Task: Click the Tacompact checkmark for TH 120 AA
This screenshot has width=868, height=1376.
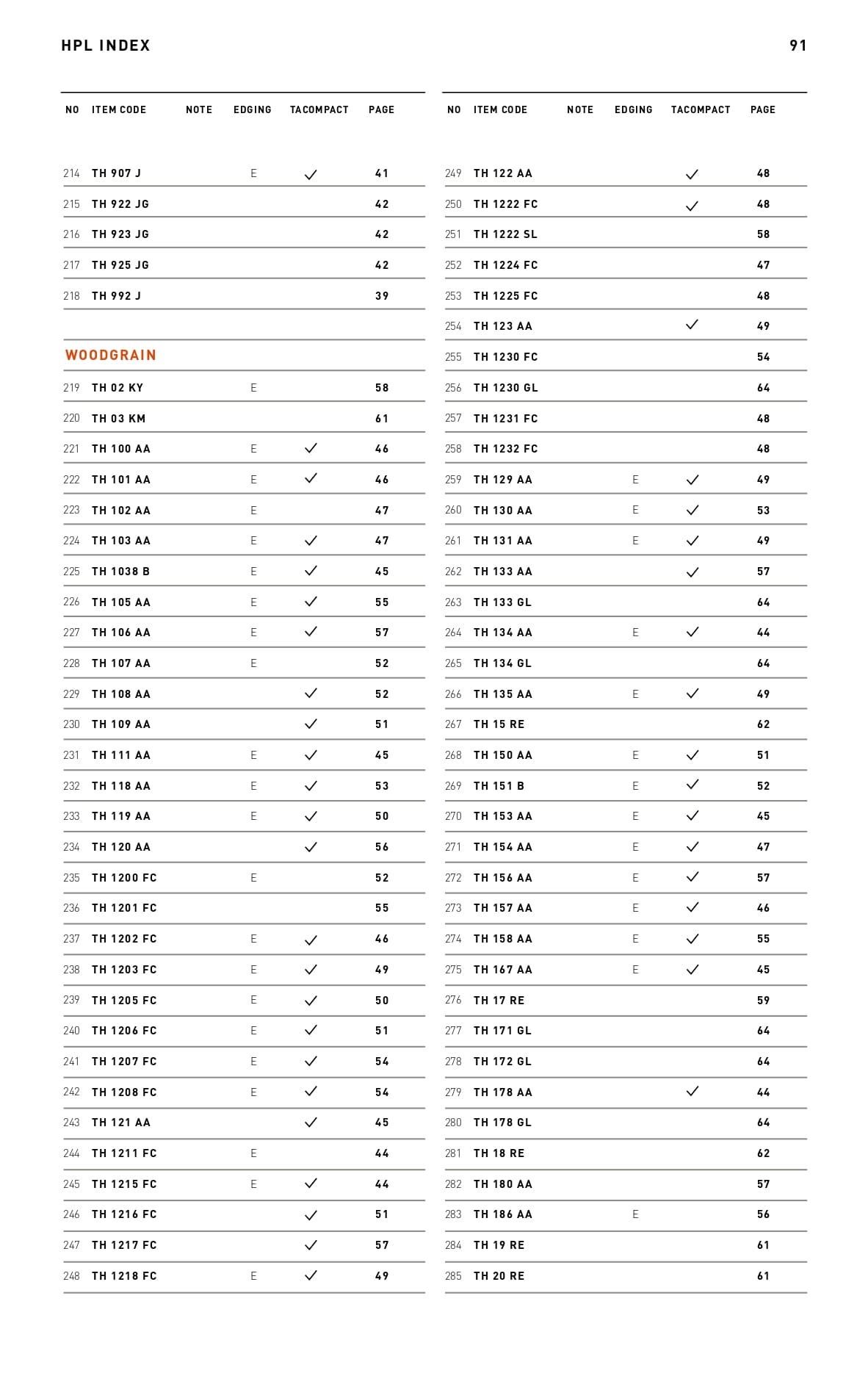Action: 311,847
